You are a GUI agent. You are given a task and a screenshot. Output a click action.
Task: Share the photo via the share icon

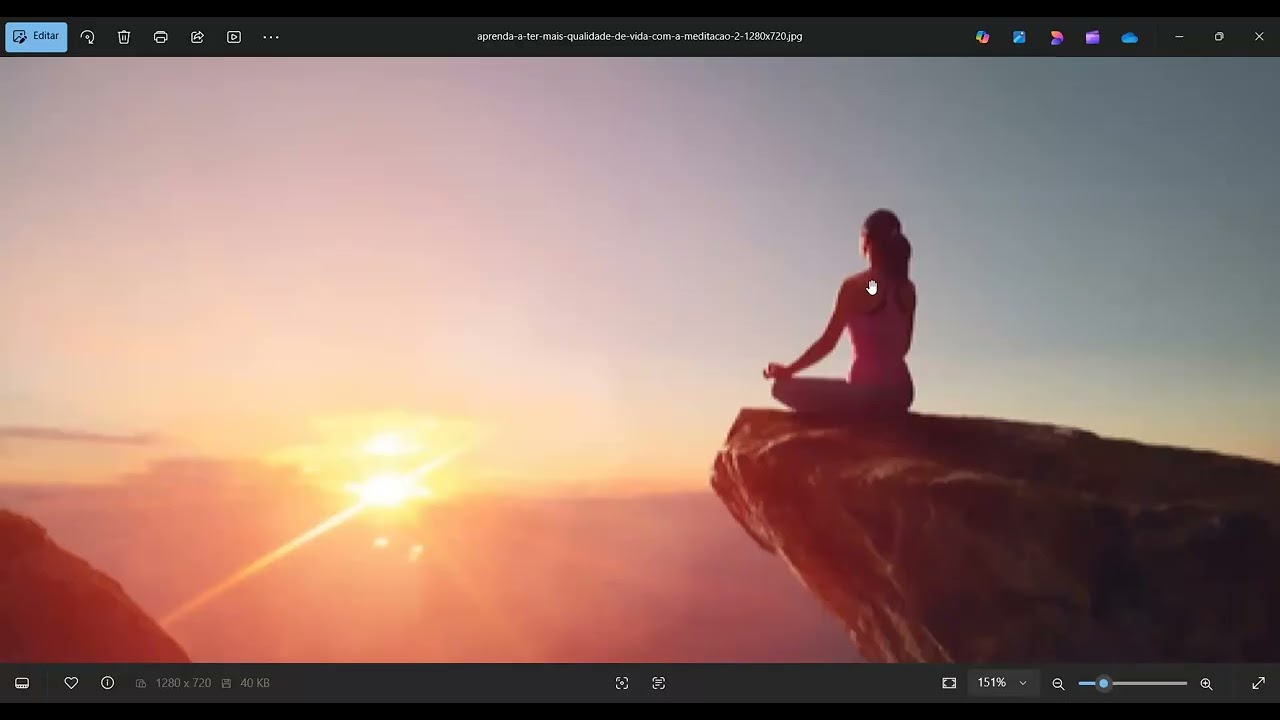[197, 37]
